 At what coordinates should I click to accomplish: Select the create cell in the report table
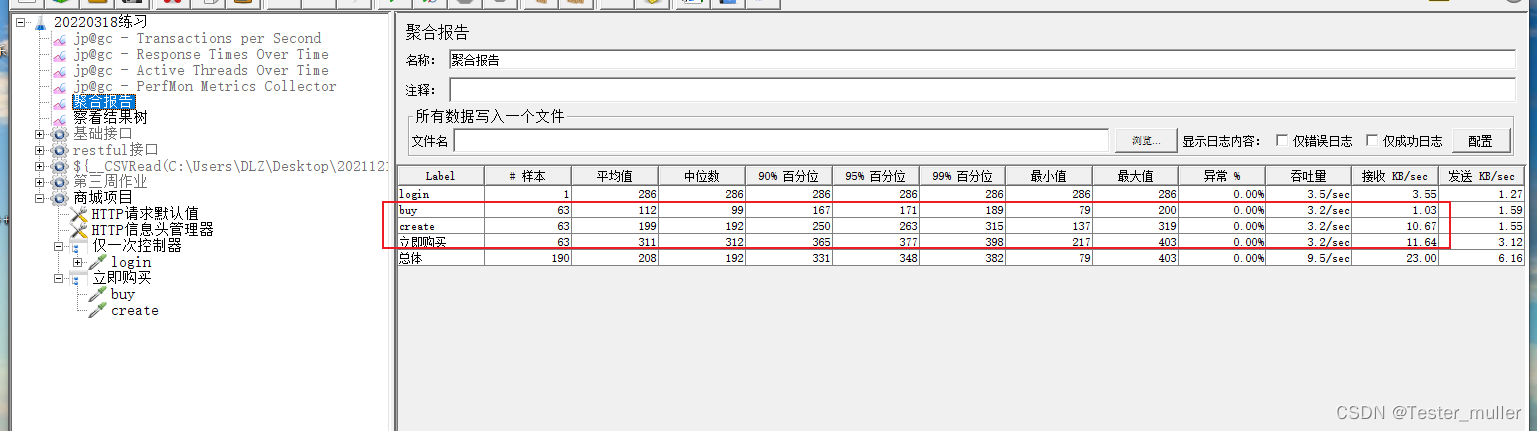441,226
